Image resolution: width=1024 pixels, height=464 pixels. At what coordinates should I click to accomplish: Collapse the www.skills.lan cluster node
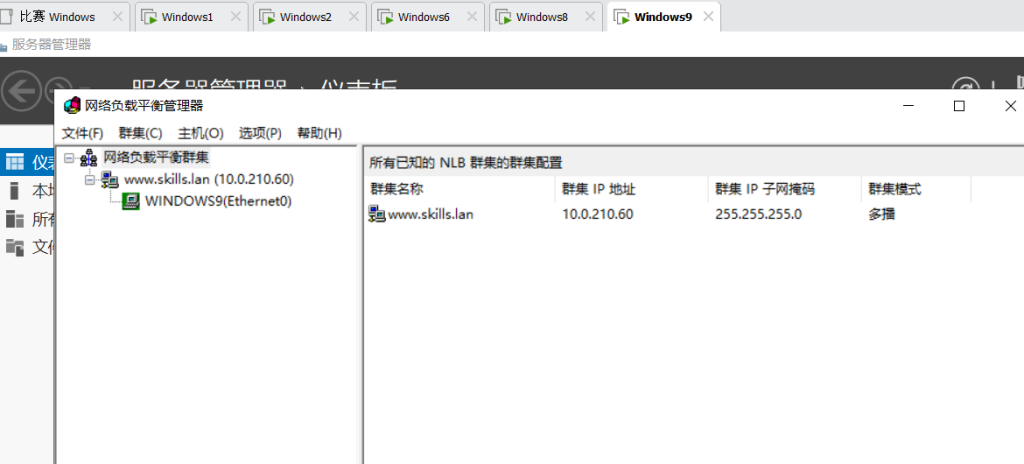coord(90,179)
